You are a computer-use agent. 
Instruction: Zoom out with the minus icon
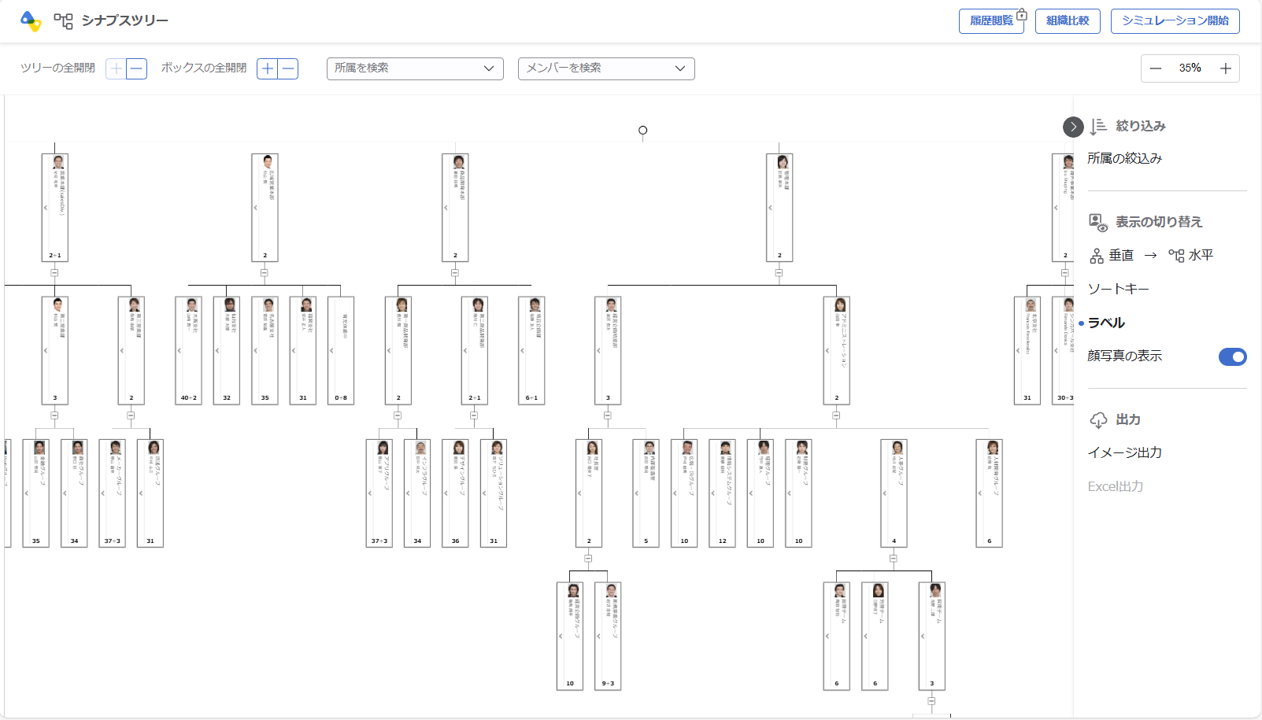point(1156,68)
